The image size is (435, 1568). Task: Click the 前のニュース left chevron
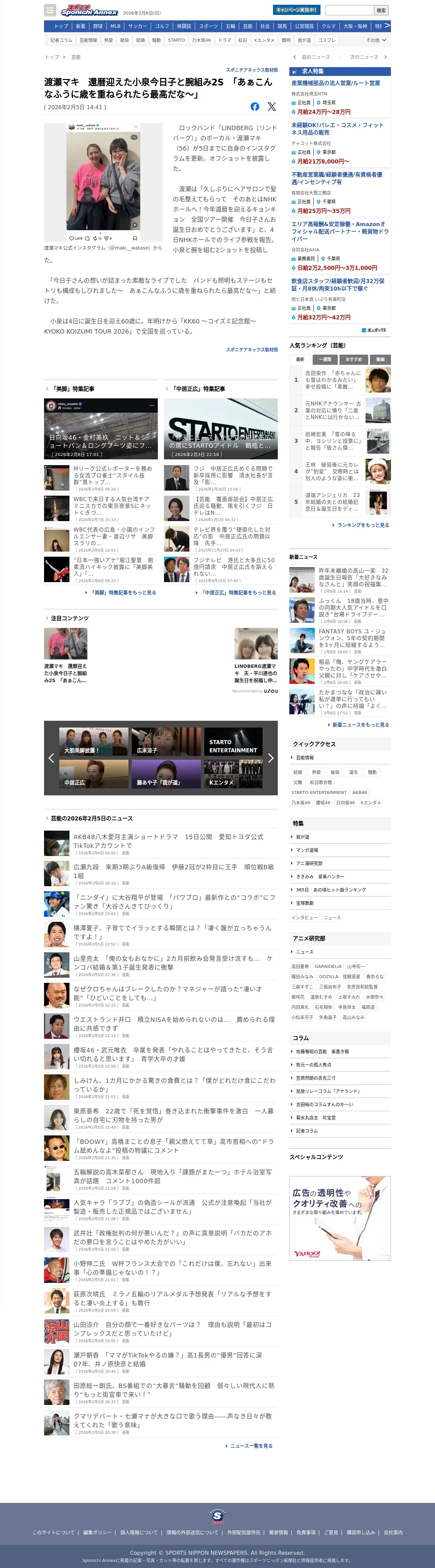(295, 57)
